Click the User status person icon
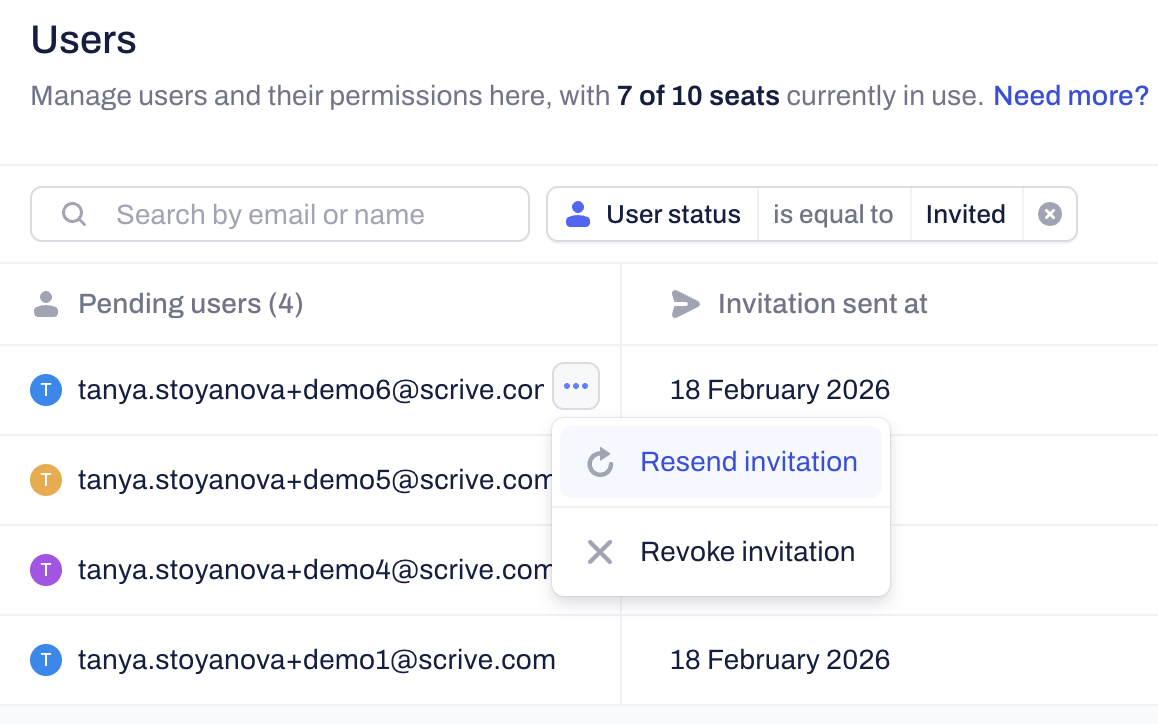This screenshot has width=1158, height=724. click(578, 214)
